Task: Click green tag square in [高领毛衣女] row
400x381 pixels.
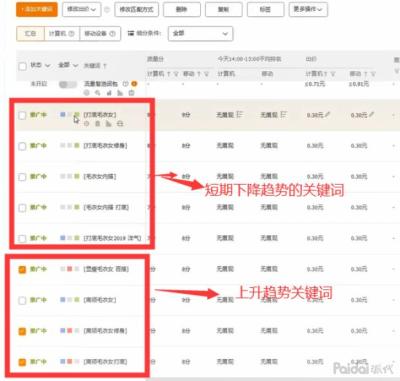Action: coord(77,300)
